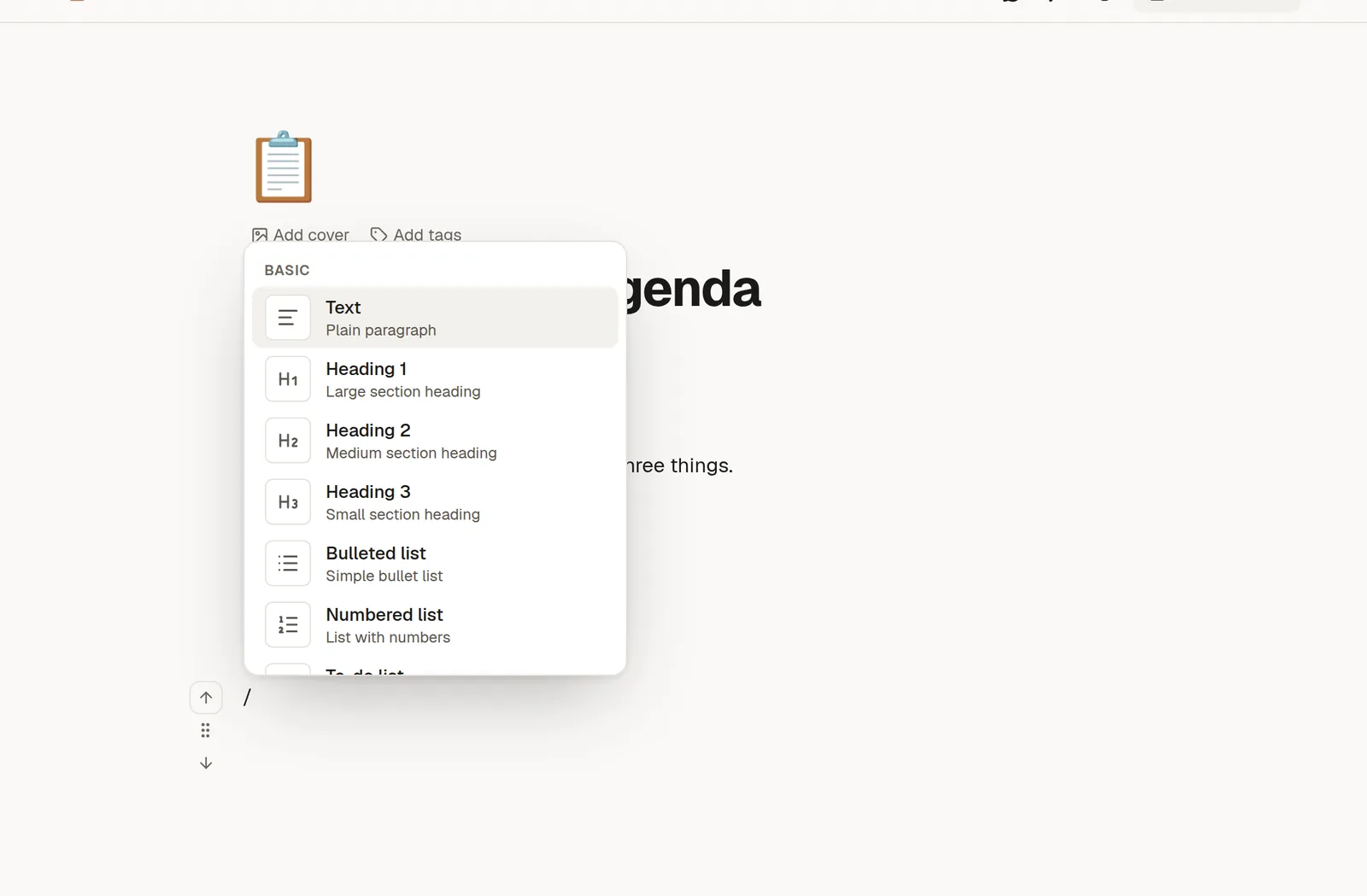The image size is (1367, 896).
Task: Click the H3 icon
Action: coord(288,502)
